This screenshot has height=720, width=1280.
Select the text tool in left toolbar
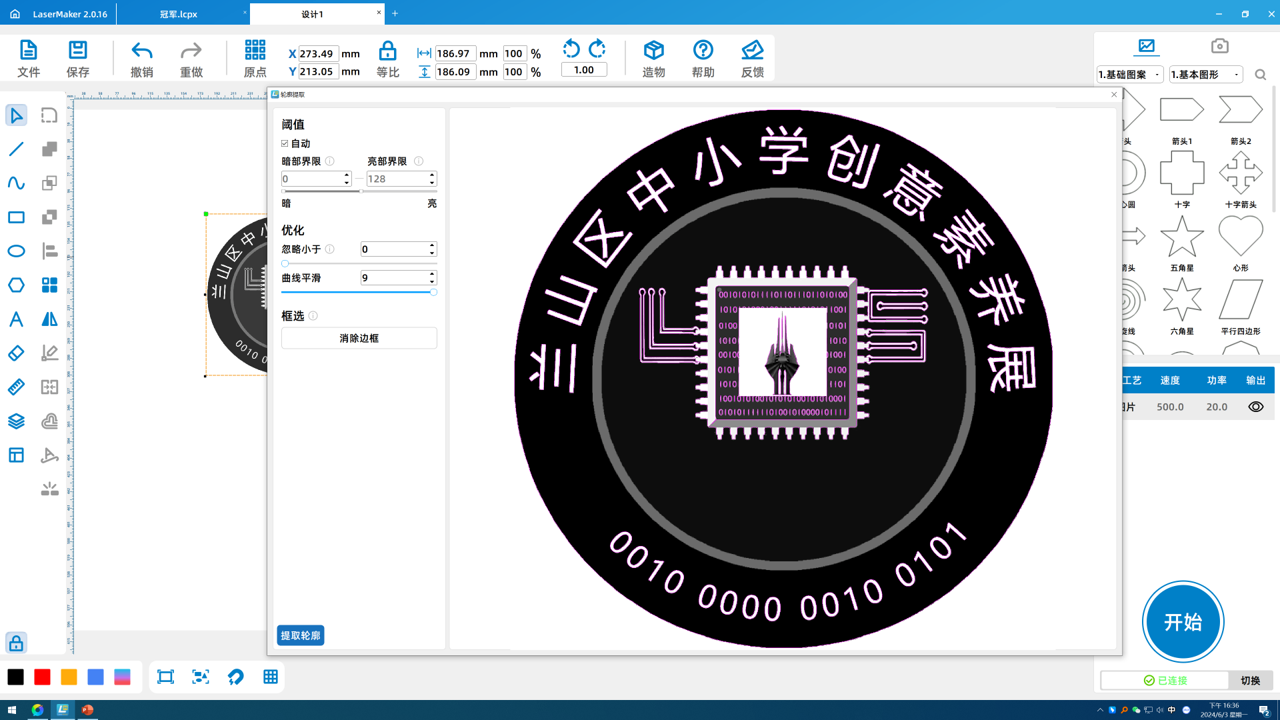click(16, 319)
